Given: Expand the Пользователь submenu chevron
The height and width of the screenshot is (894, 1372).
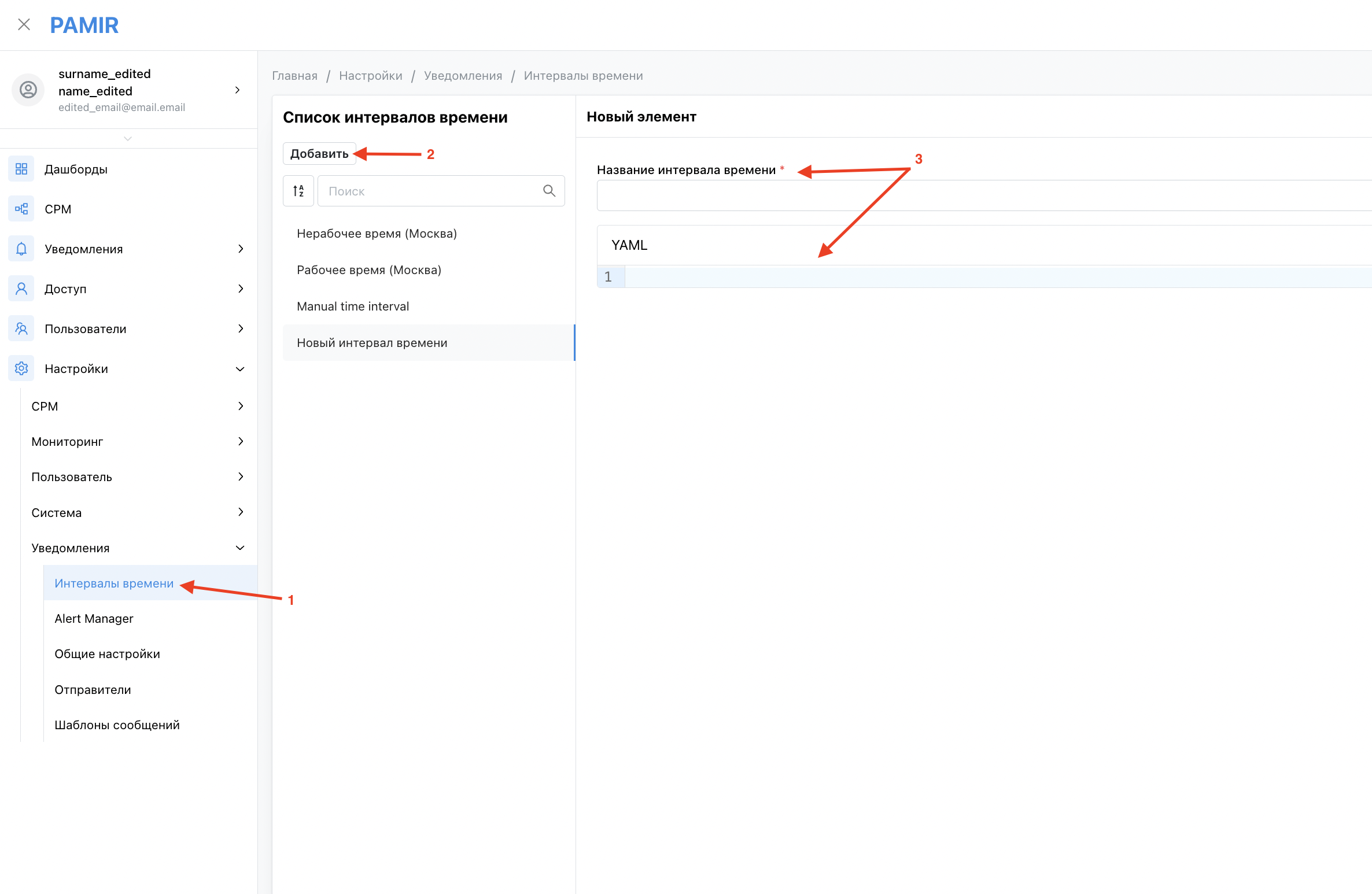Looking at the screenshot, I should coord(241,476).
